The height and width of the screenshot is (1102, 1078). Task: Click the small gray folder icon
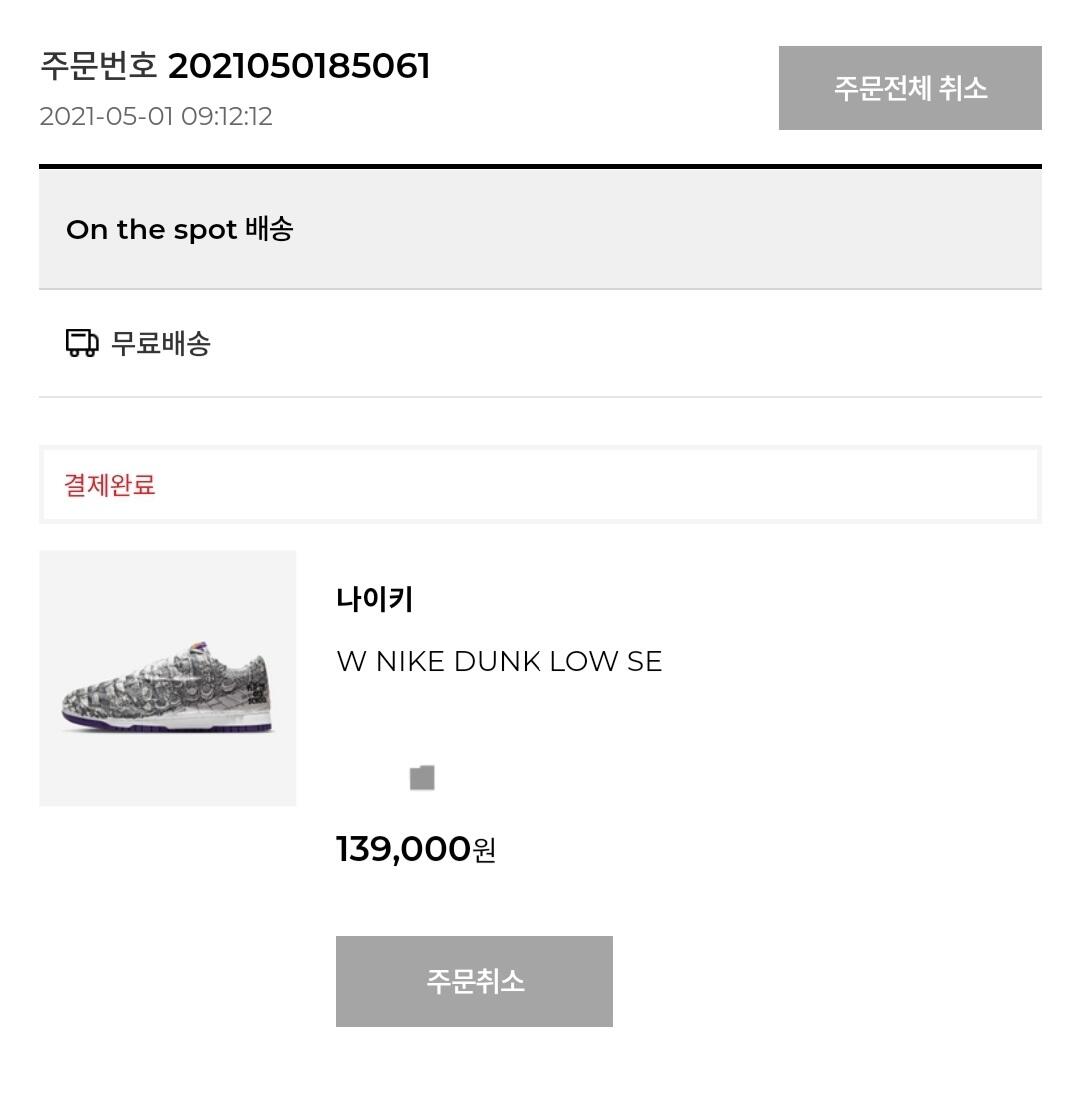pyautogui.click(x=422, y=778)
